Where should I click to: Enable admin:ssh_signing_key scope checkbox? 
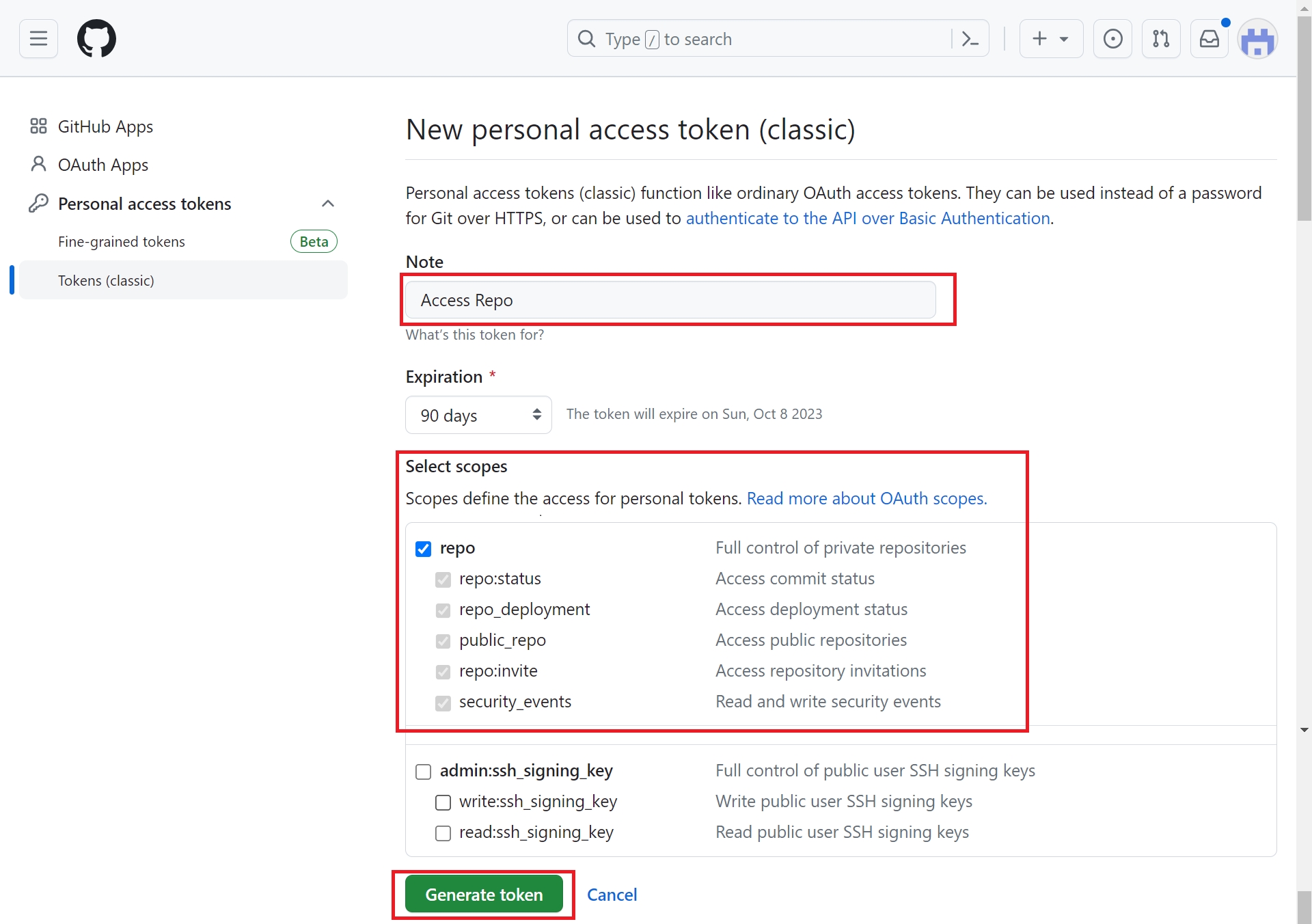(424, 772)
